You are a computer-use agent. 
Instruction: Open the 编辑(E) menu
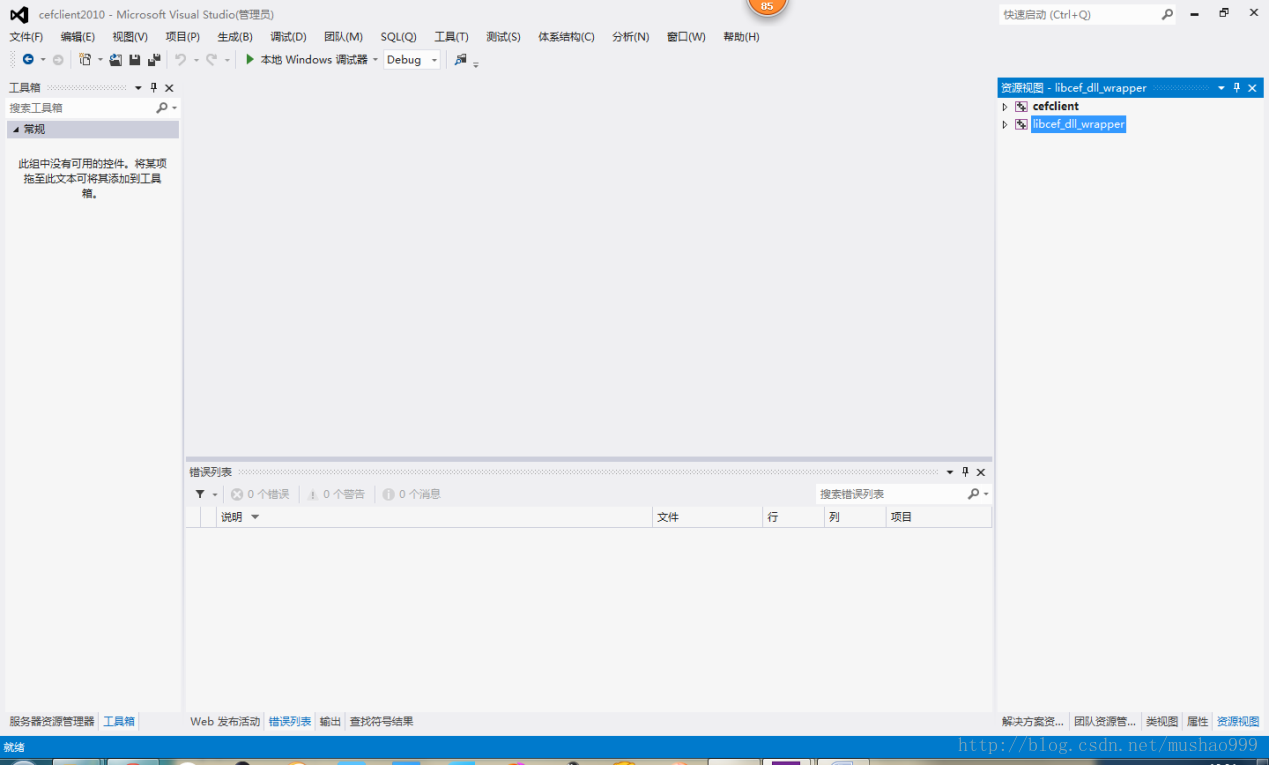(78, 37)
